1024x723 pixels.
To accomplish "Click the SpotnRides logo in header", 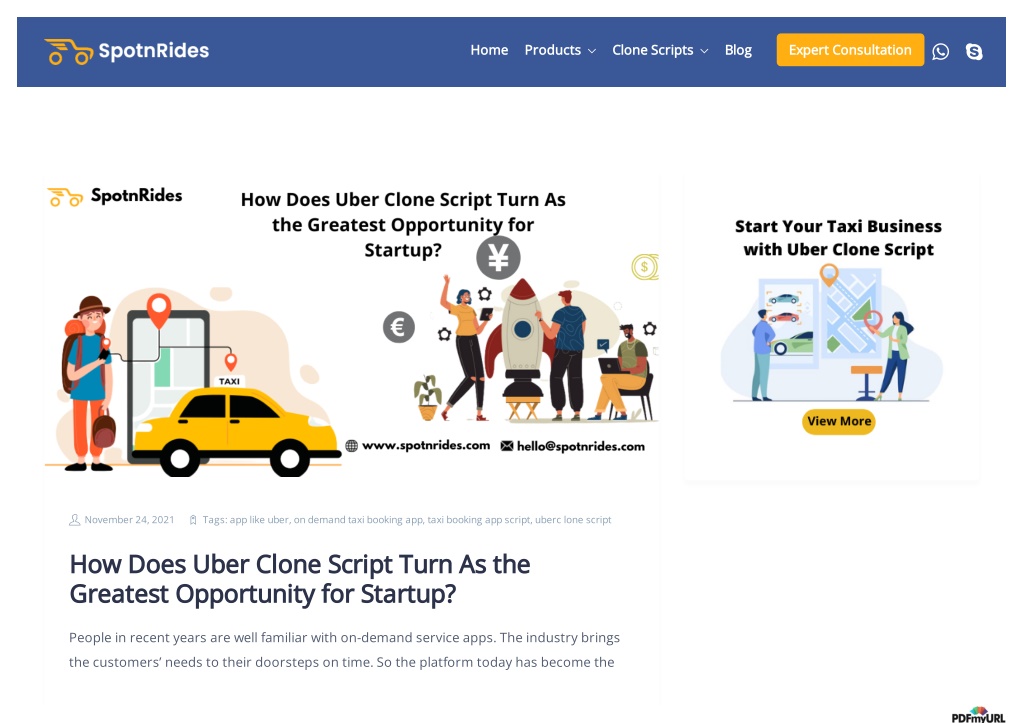I will 127,51.
